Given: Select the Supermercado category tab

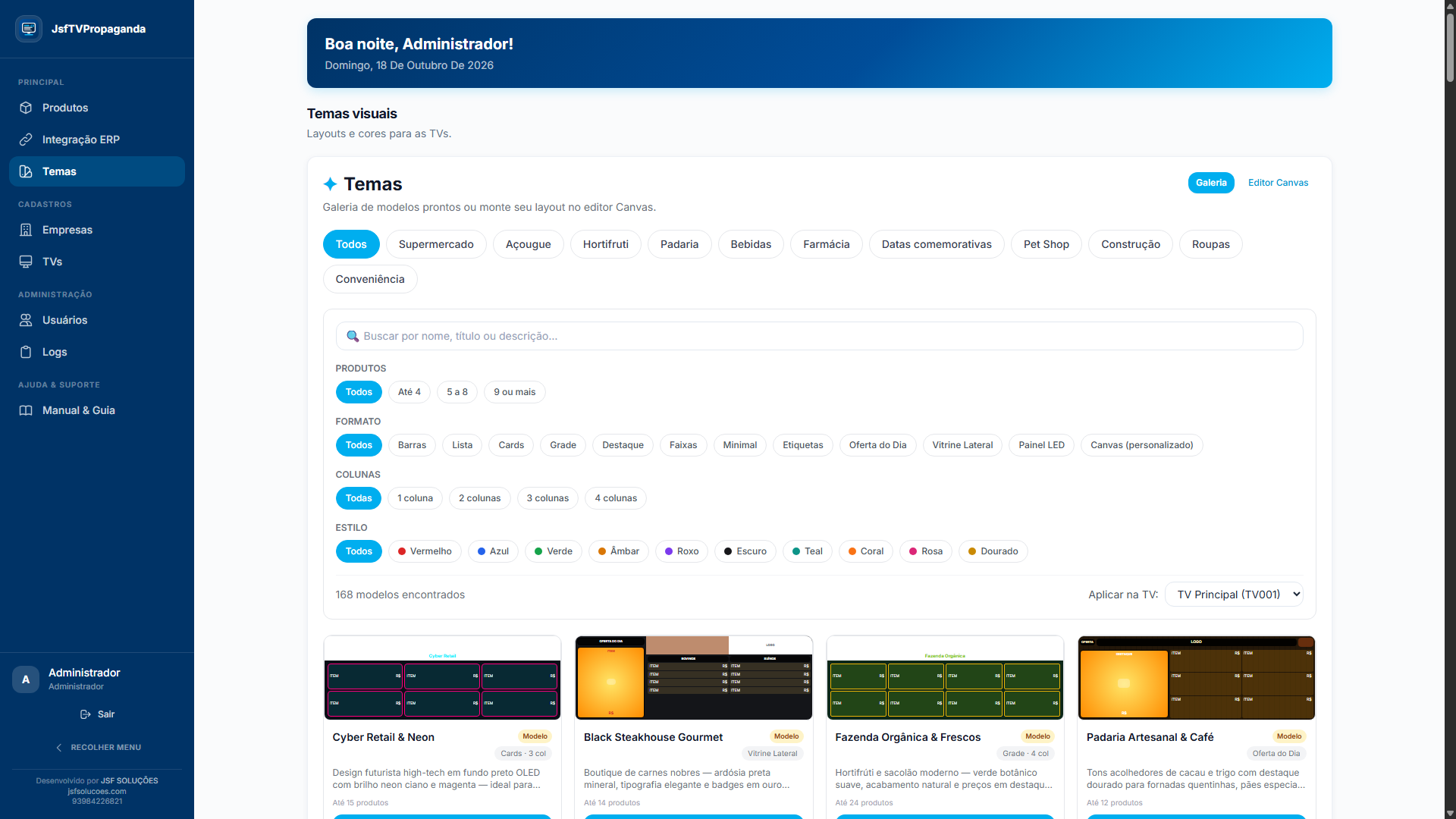Looking at the screenshot, I should pos(436,244).
